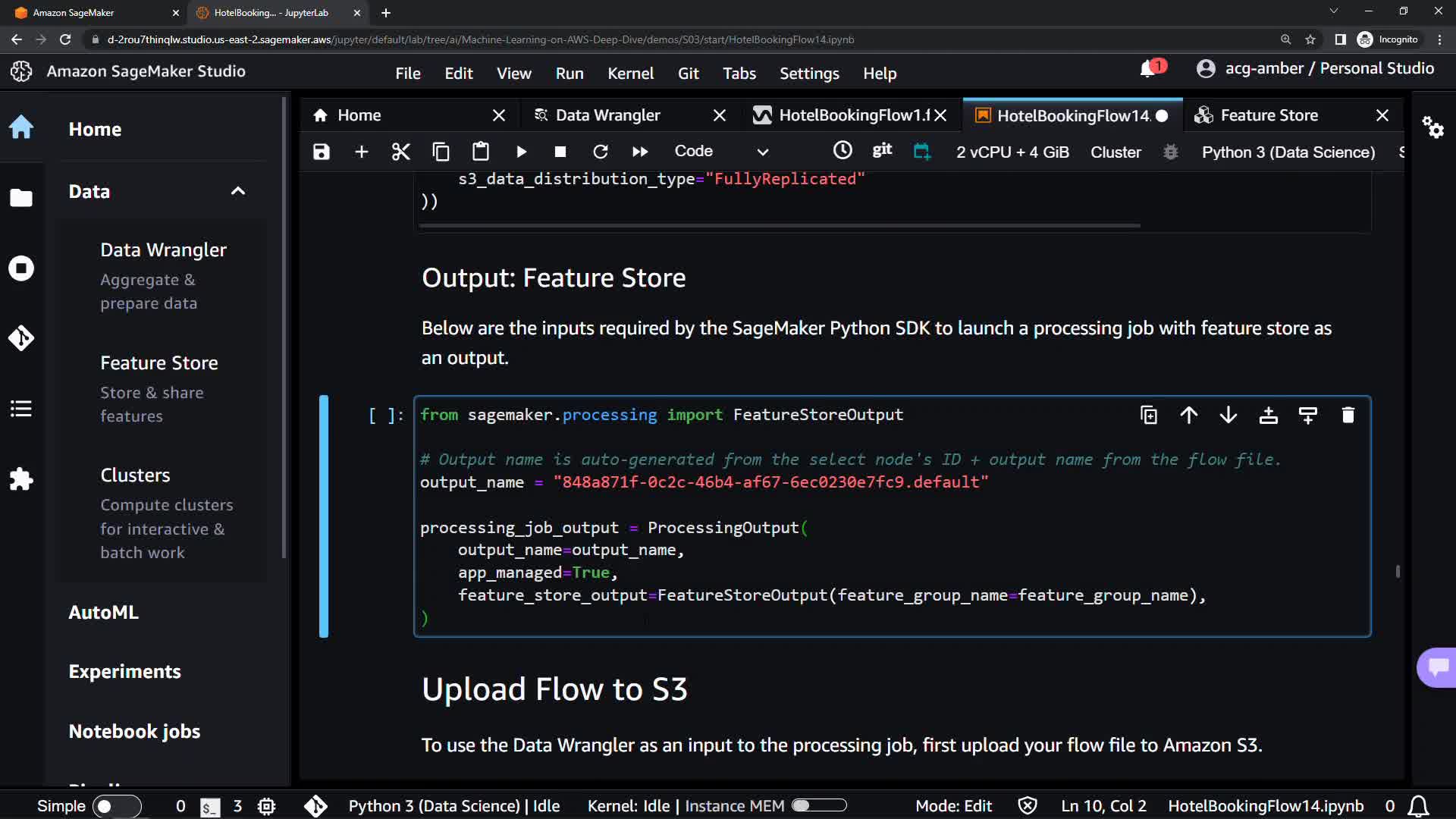1456x819 pixels.
Task: Restart kernel and run all cells
Action: point(639,152)
